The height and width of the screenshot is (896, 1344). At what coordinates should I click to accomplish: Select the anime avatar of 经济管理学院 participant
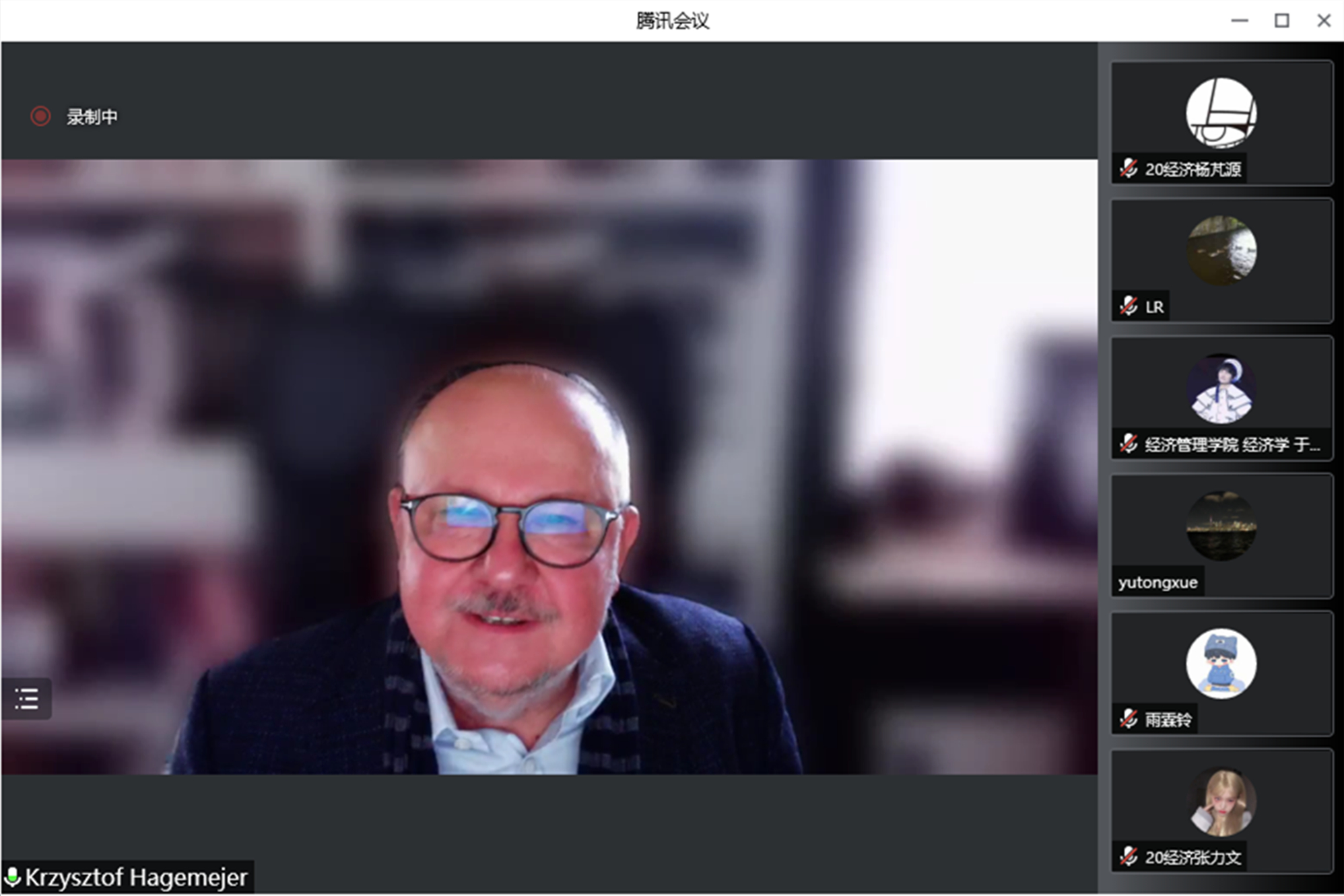coord(1221,388)
